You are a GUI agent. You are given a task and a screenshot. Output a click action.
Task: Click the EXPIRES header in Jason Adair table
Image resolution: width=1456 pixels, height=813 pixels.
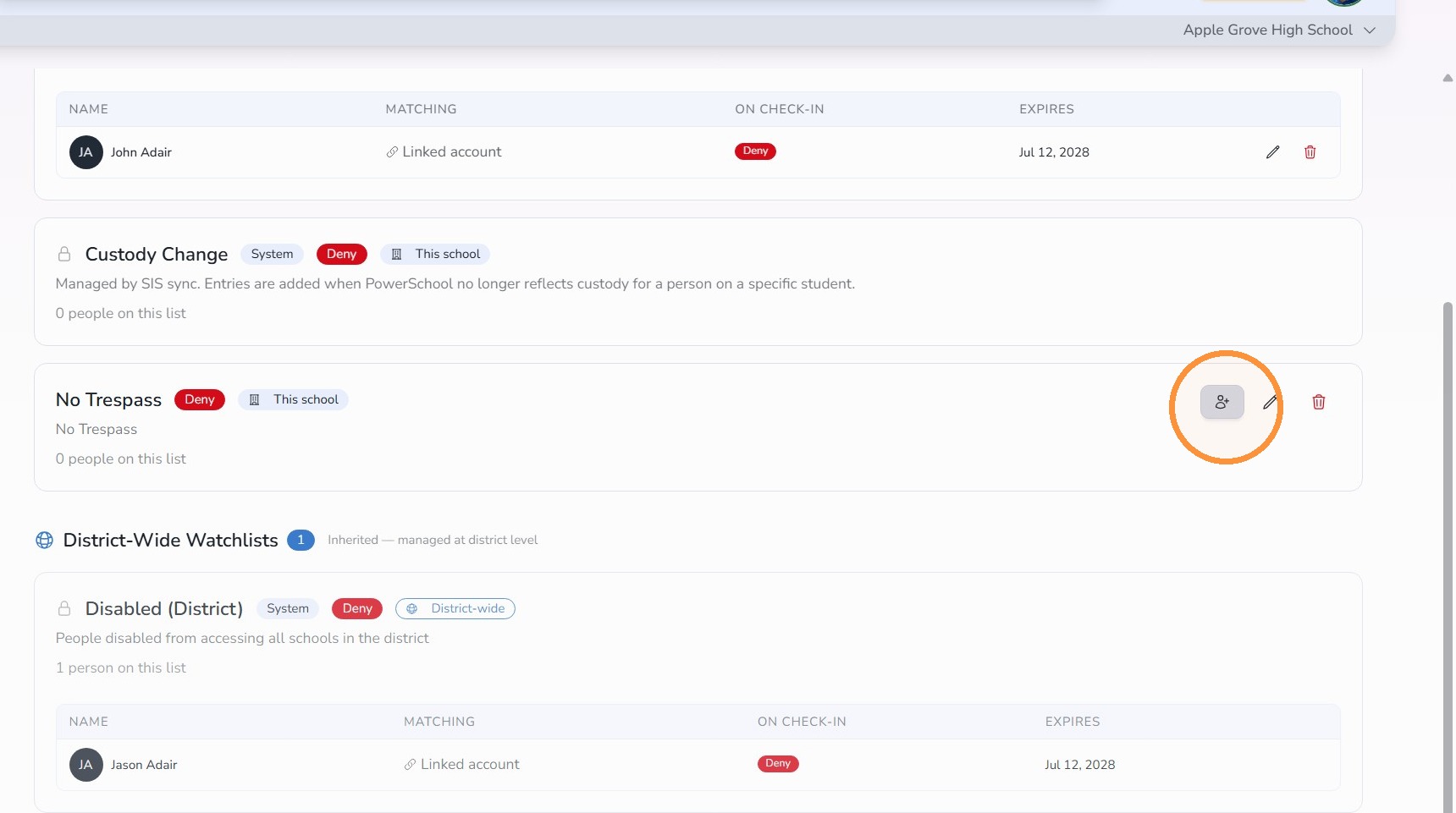tap(1073, 722)
